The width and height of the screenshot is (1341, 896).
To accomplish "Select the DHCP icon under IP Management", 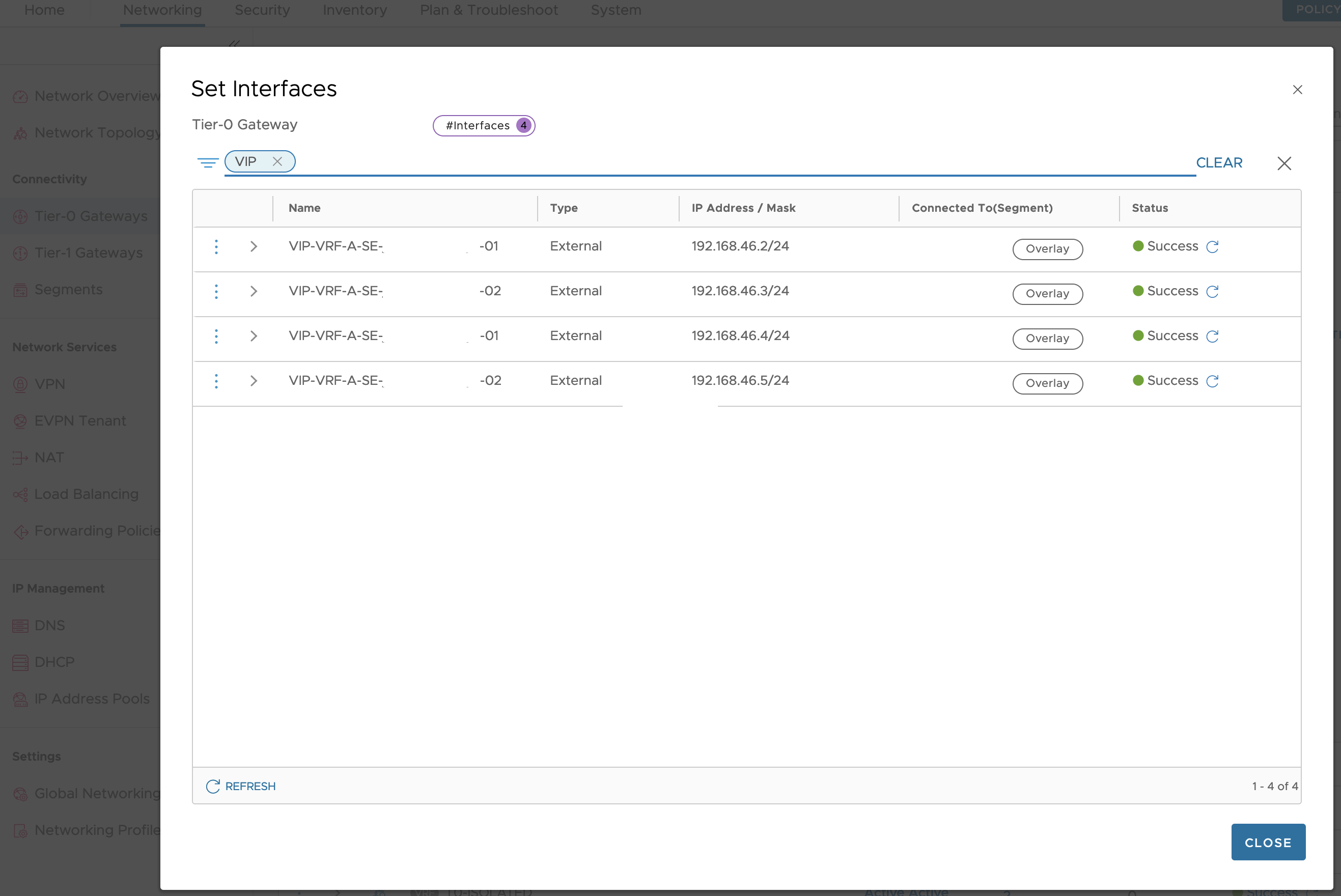I will pyautogui.click(x=20, y=662).
